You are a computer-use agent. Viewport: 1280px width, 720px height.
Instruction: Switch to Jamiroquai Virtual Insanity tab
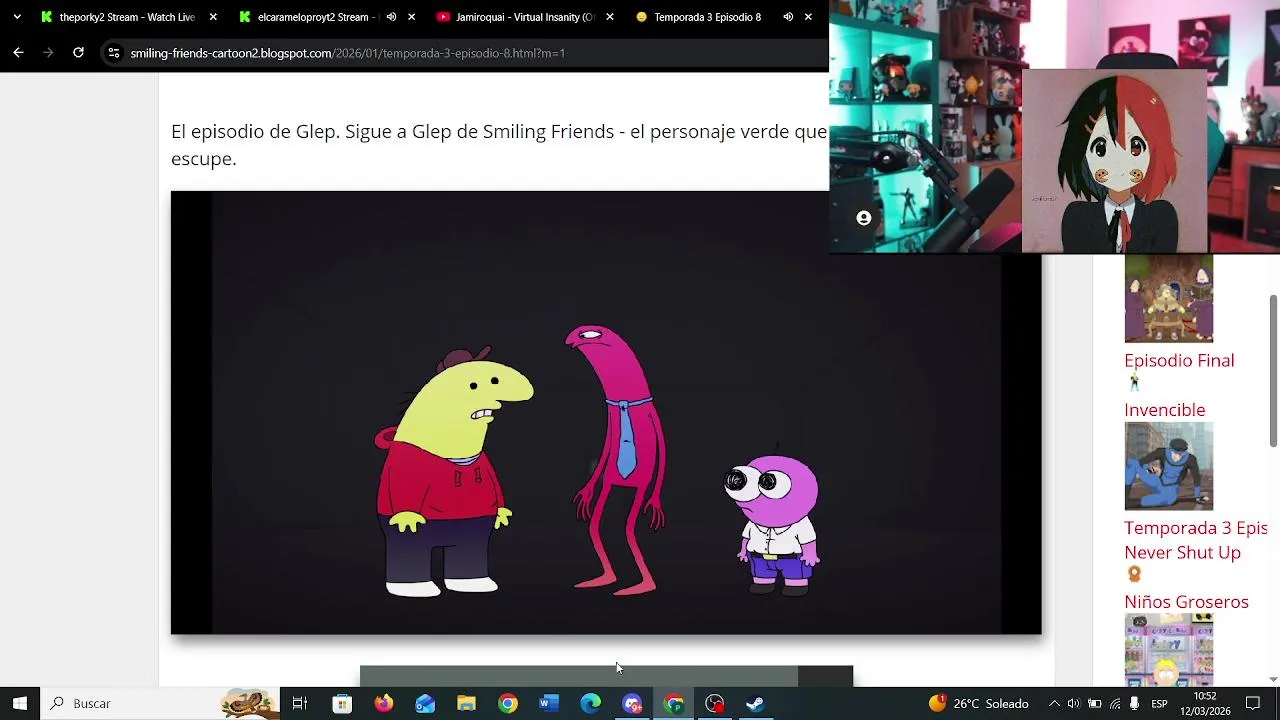click(515, 17)
